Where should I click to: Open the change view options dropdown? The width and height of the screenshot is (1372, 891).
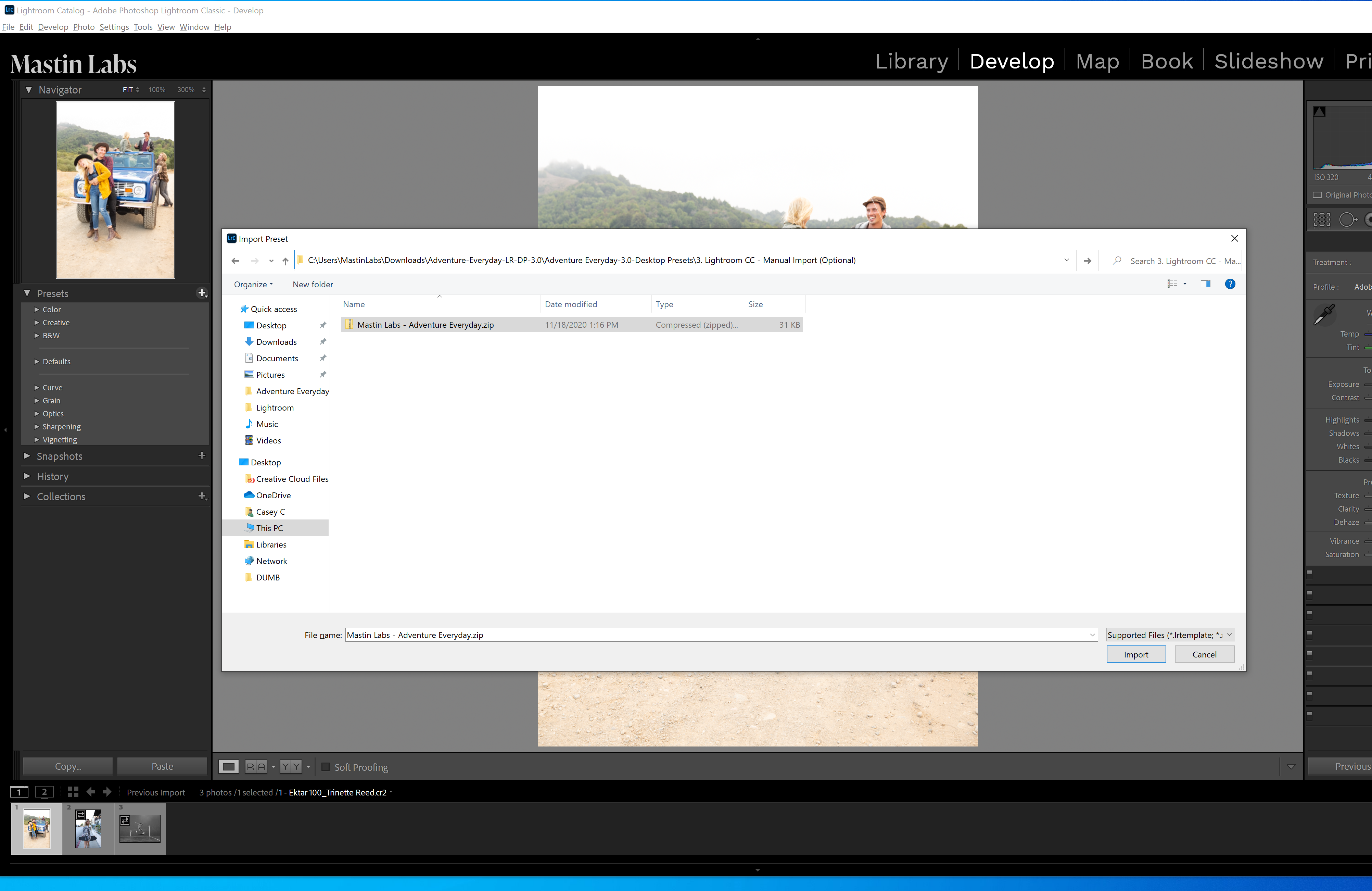[x=1185, y=284]
